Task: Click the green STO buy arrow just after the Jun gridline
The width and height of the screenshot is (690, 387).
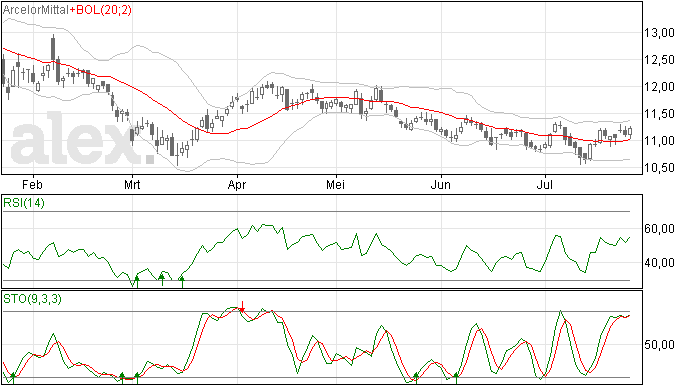Action: coord(456,378)
